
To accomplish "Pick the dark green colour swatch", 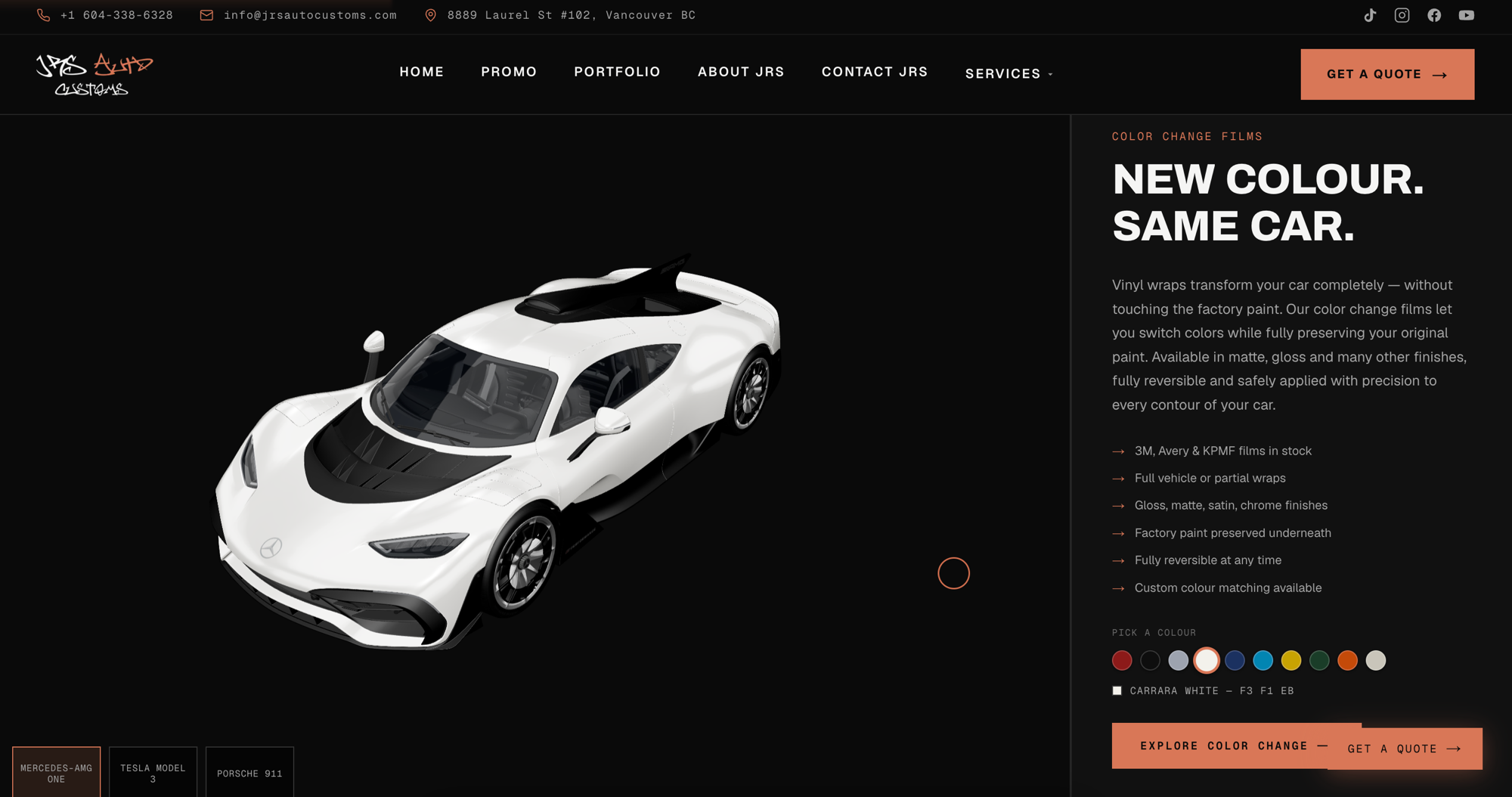I will tap(1319, 660).
